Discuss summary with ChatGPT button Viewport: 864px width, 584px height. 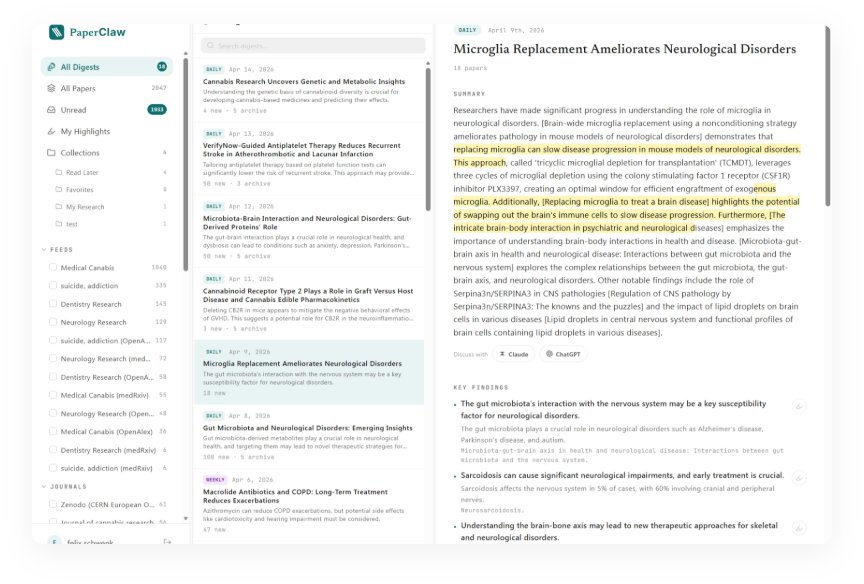coord(563,354)
